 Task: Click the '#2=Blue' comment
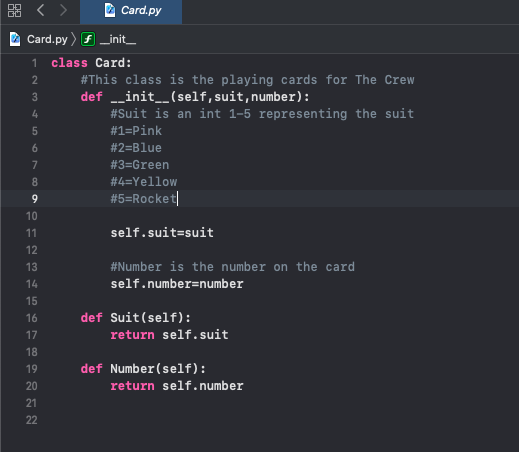pyautogui.click(x=136, y=148)
